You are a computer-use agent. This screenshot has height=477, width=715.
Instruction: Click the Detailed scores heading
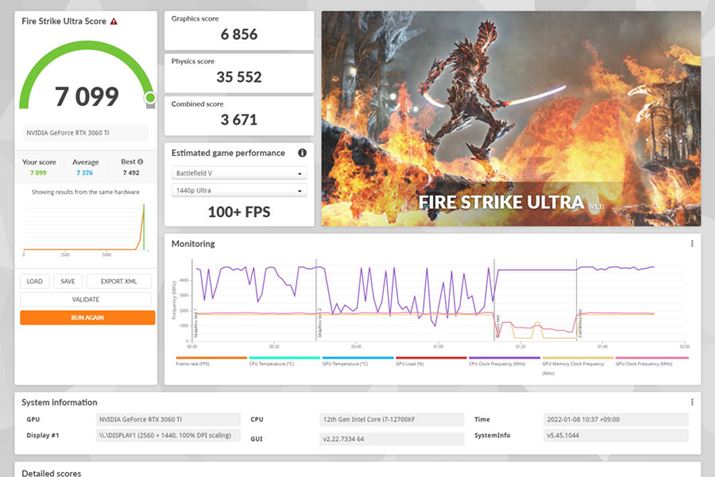pyautogui.click(x=52, y=473)
